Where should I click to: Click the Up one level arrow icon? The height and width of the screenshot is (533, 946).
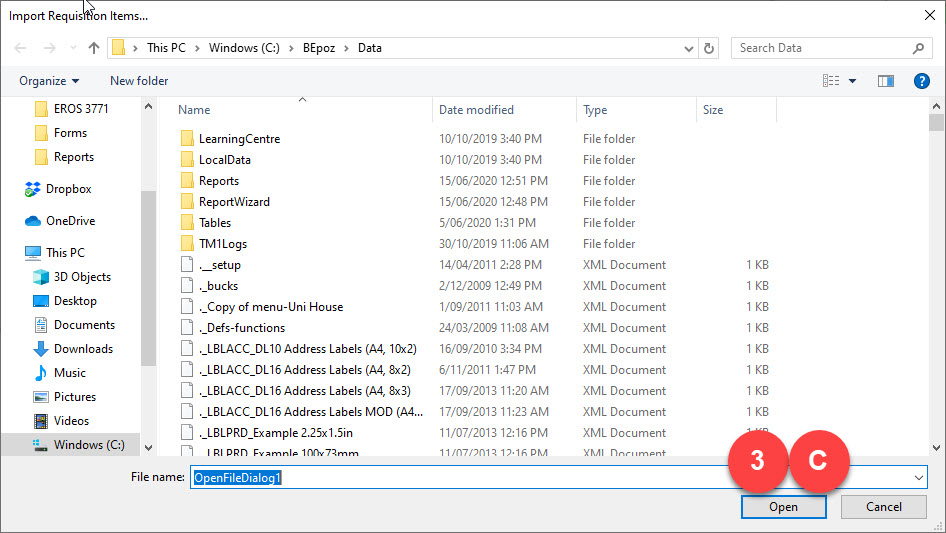pyautogui.click(x=94, y=48)
